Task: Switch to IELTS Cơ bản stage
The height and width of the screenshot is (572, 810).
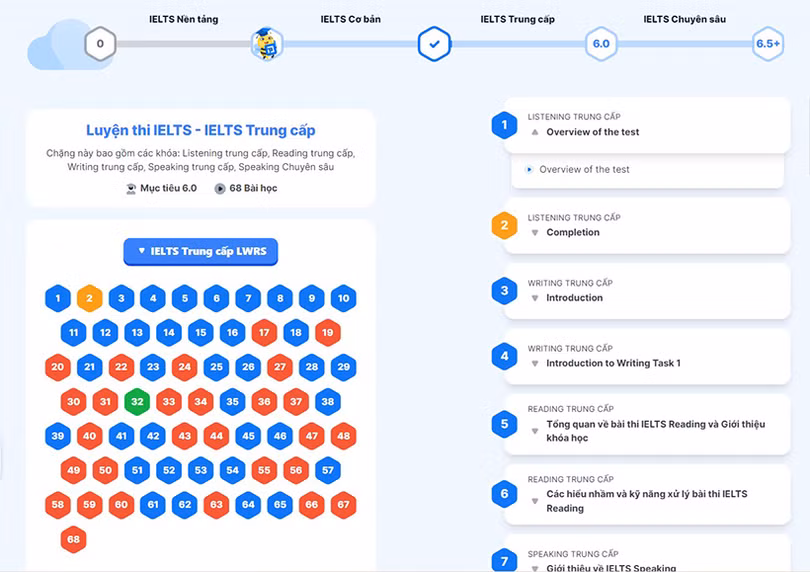Action: click(x=350, y=19)
